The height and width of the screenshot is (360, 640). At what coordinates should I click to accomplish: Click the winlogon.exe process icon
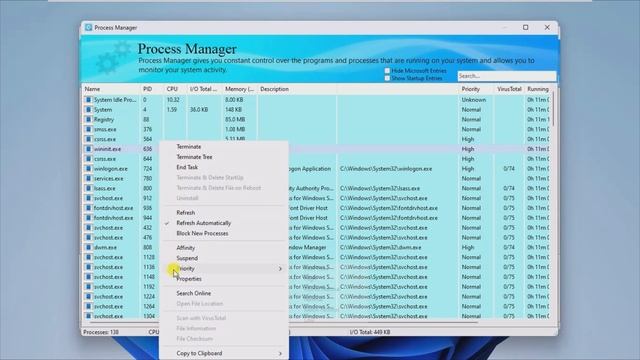[x=88, y=169]
